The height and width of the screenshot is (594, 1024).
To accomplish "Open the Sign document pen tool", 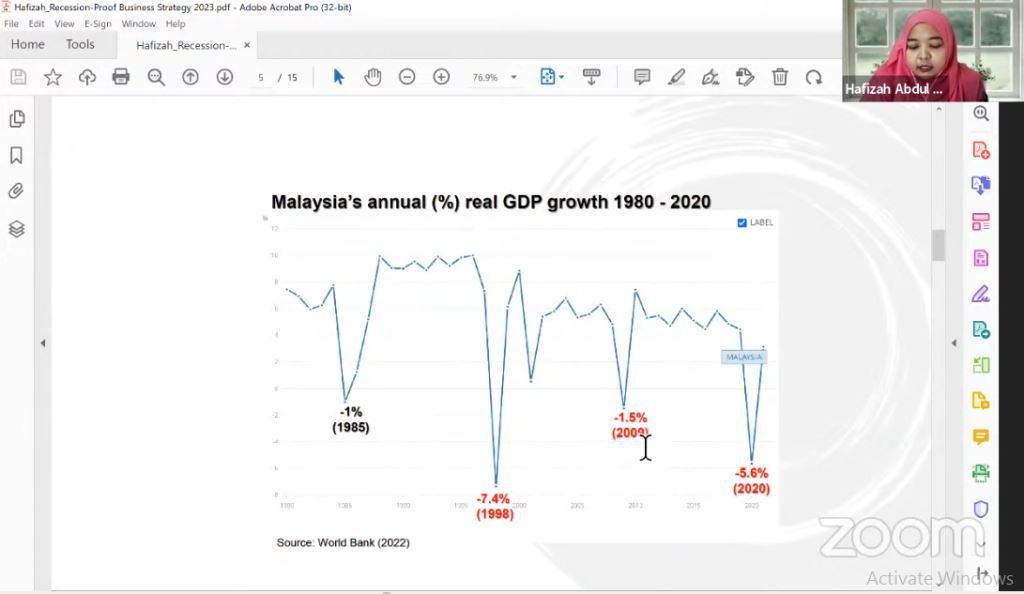I will tap(711, 78).
